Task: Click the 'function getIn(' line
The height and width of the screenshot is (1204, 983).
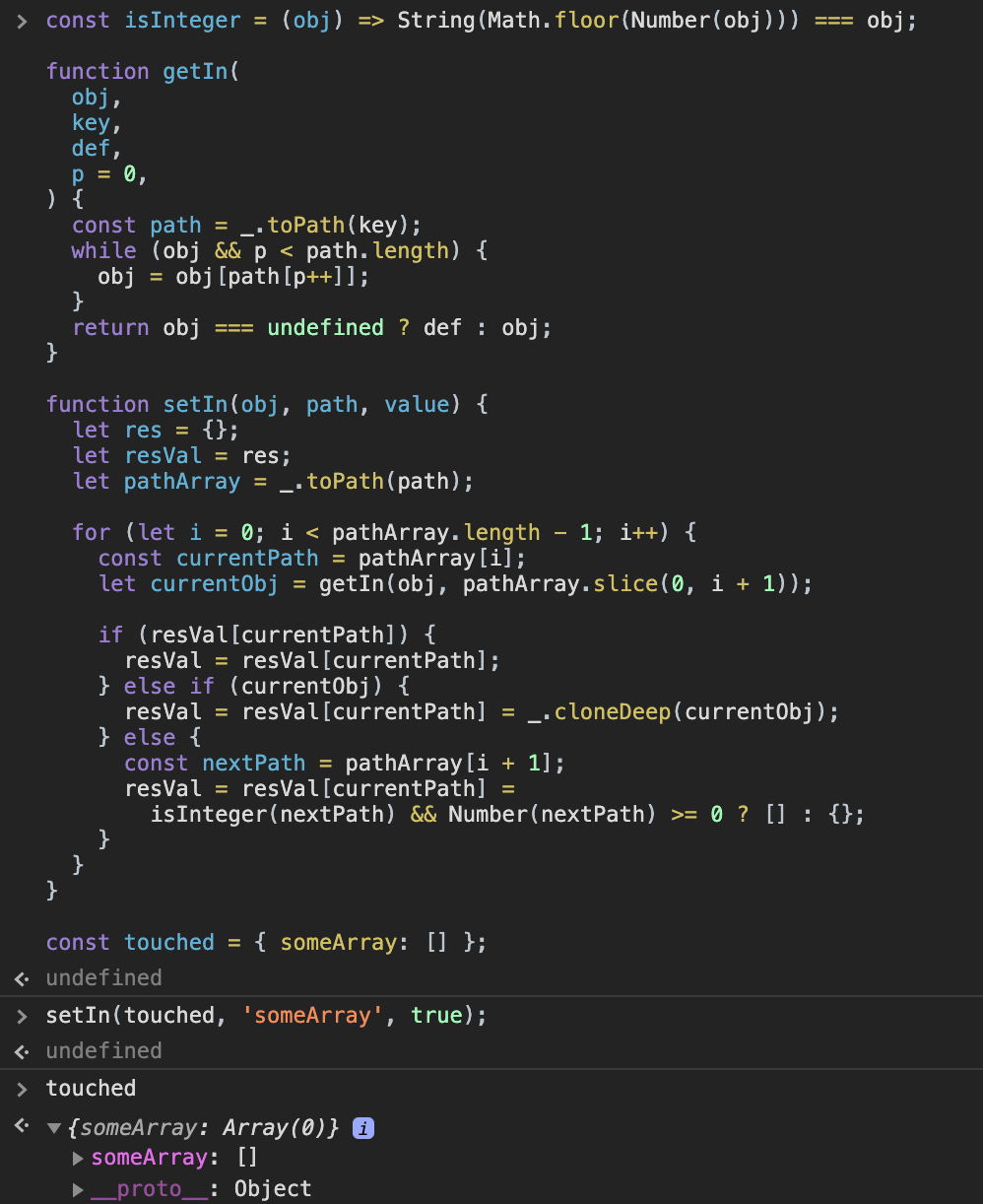Action: tap(143, 71)
